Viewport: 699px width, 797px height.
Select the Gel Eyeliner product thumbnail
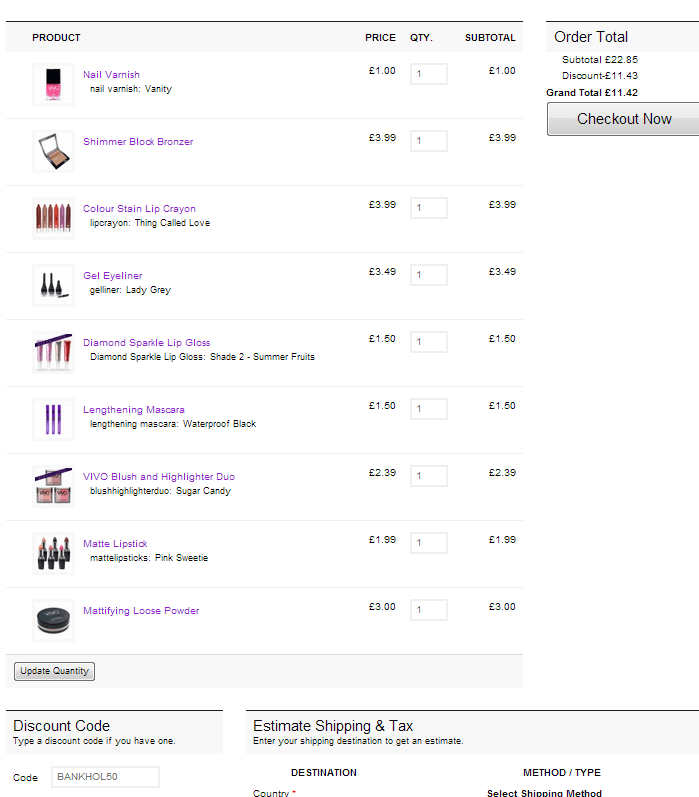(53, 286)
